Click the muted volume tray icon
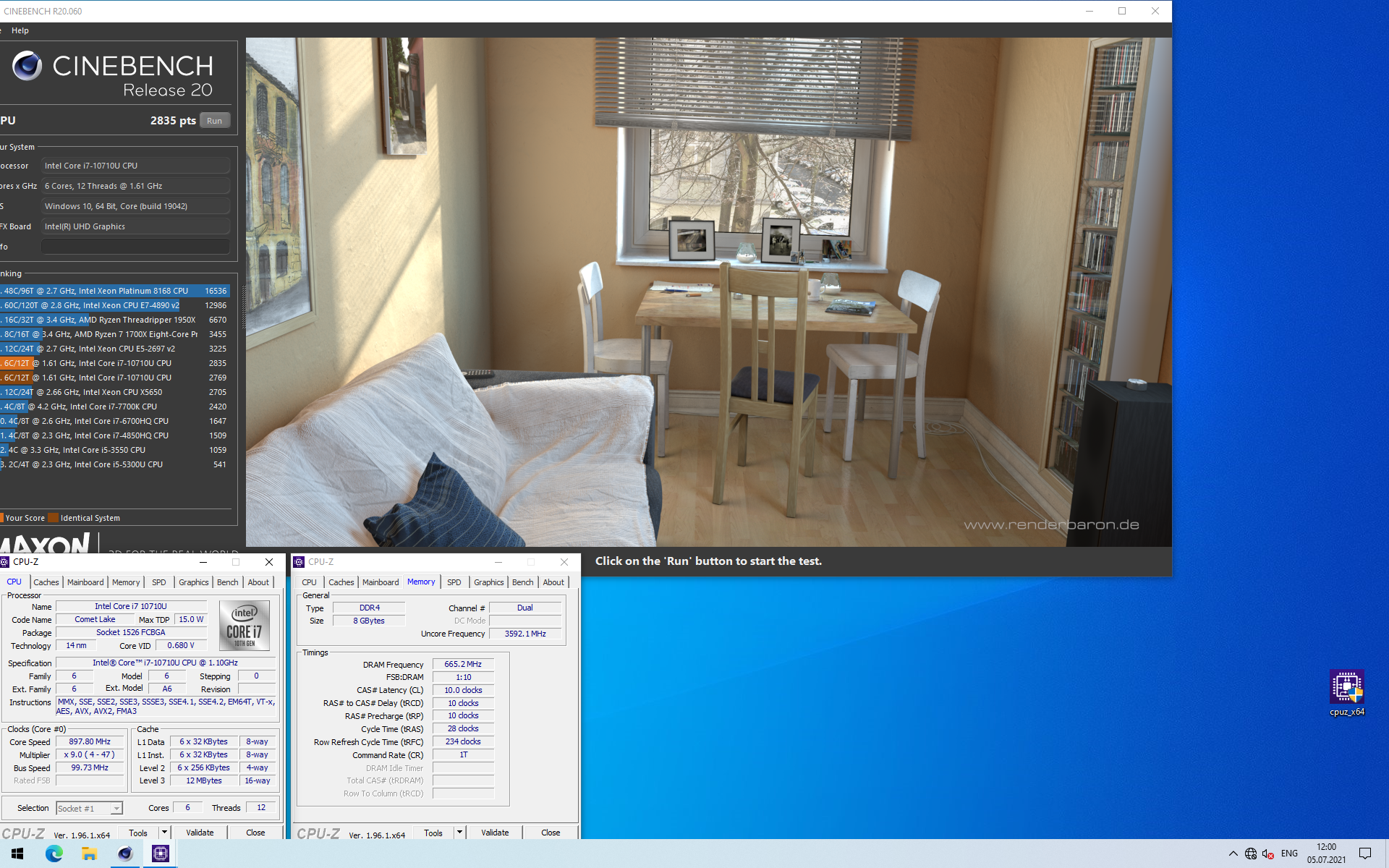The image size is (1389, 868). 1268,854
